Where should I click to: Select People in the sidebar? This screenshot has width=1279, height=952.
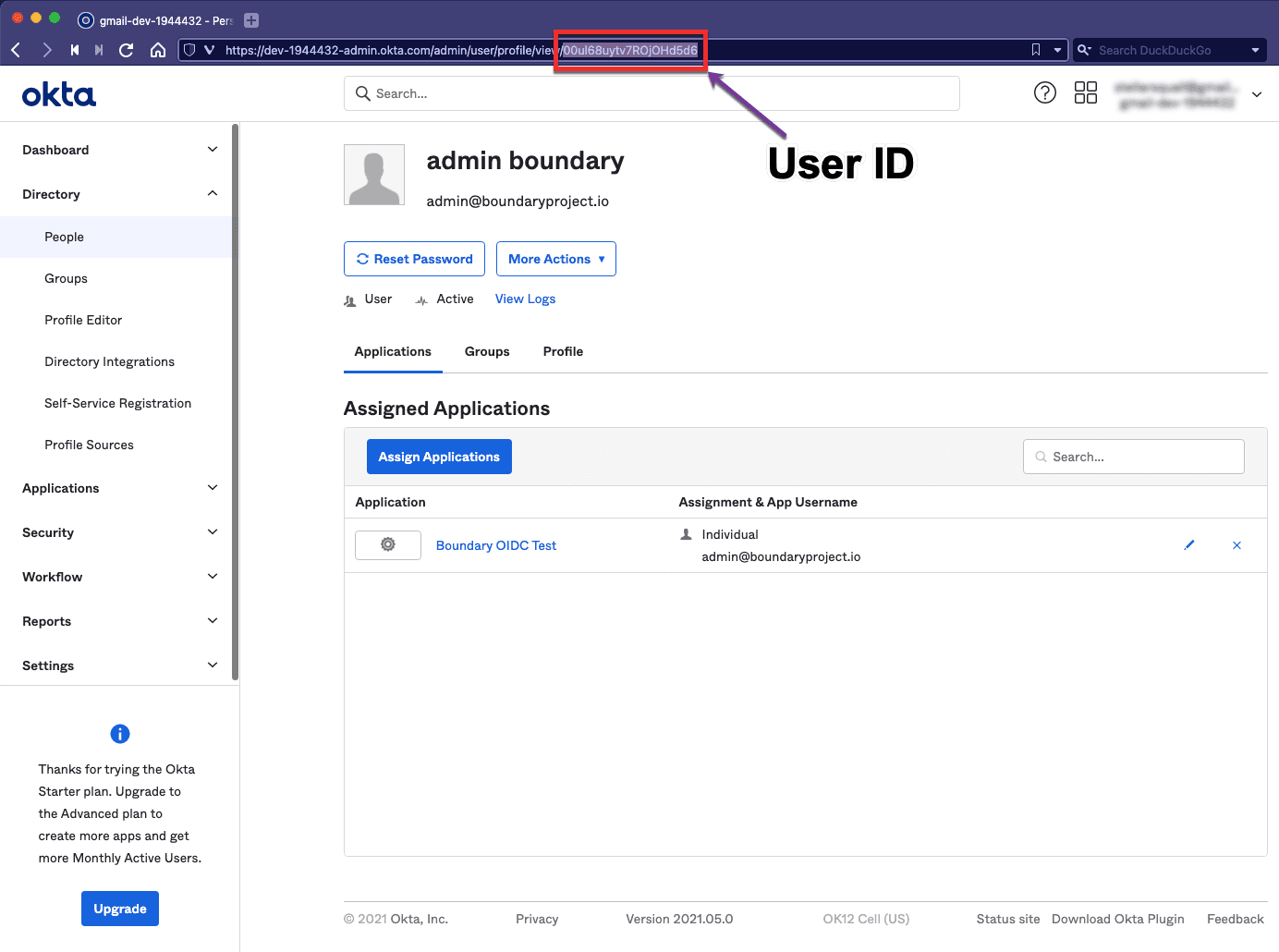coord(116,237)
